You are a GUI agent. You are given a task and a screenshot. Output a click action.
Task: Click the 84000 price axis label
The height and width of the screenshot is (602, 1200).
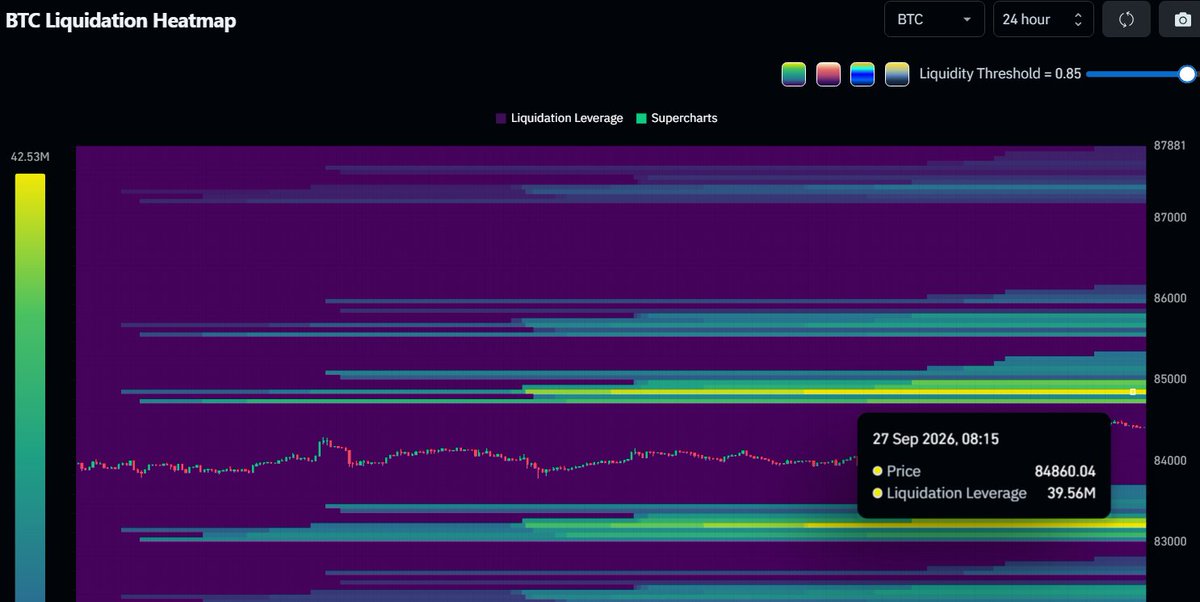[x=1169, y=460]
